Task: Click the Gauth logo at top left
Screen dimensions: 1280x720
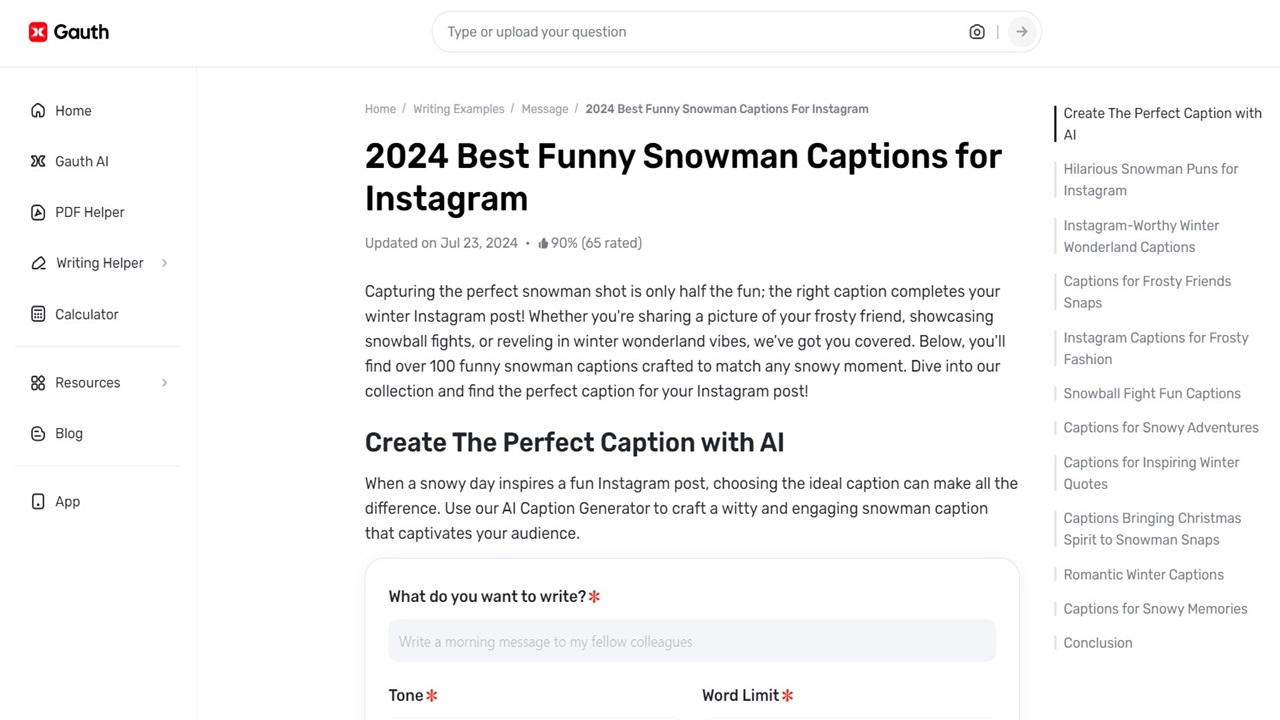Action: pos(67,31)
